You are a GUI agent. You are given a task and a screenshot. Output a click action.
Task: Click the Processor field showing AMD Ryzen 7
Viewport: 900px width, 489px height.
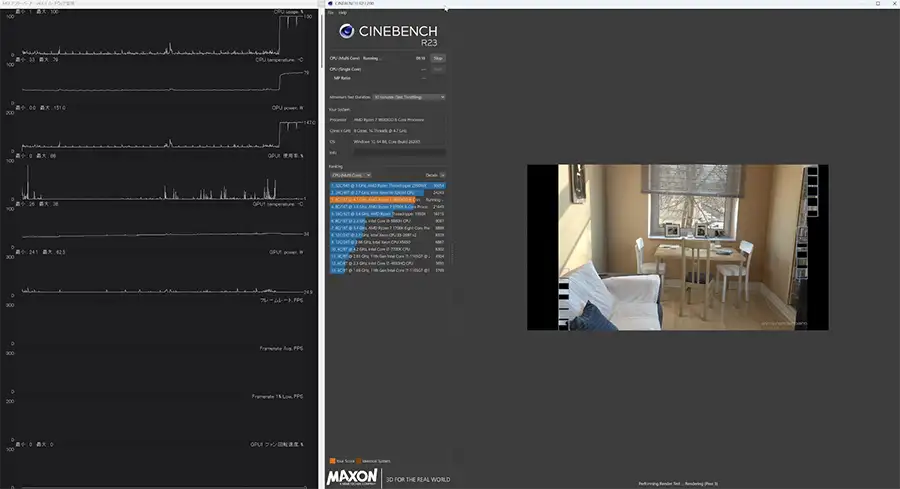(x=399, y=120)
